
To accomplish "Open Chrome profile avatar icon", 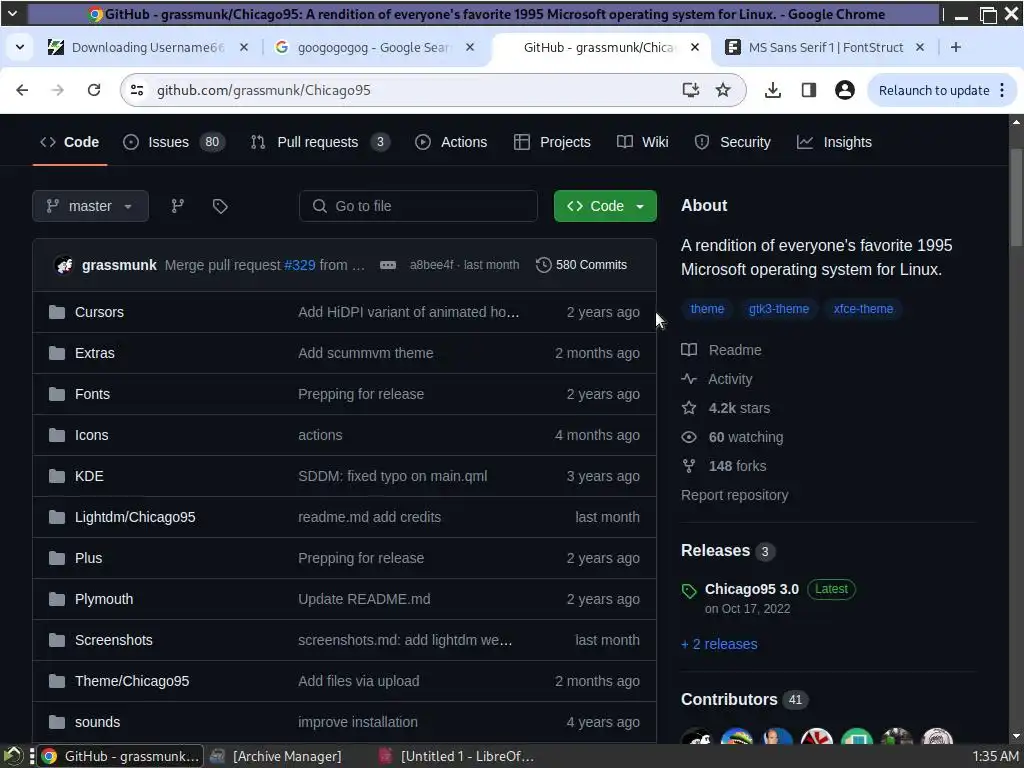I will coord(844,90).
